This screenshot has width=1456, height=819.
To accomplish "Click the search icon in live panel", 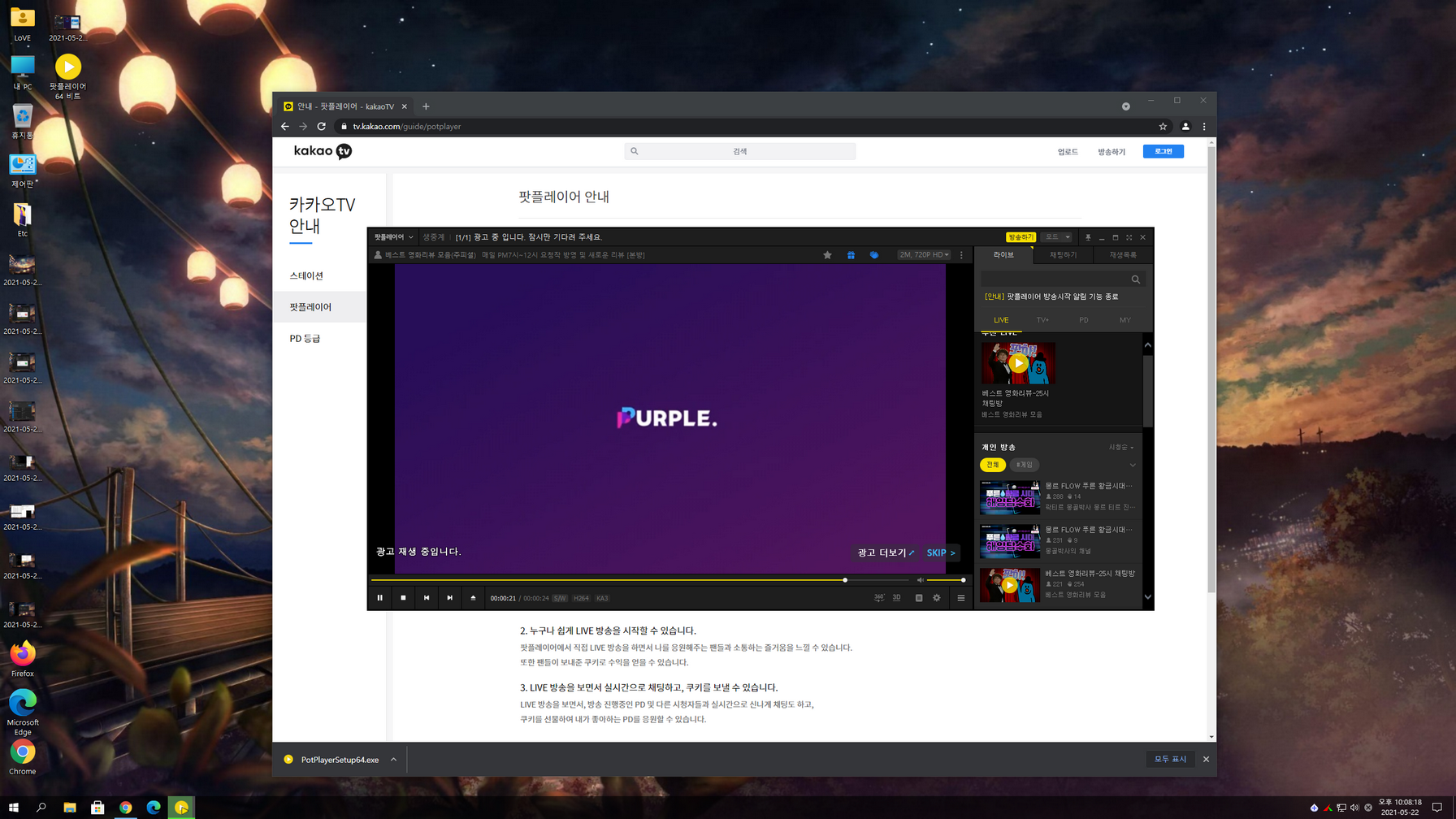I will click(x=1136, y=279).
